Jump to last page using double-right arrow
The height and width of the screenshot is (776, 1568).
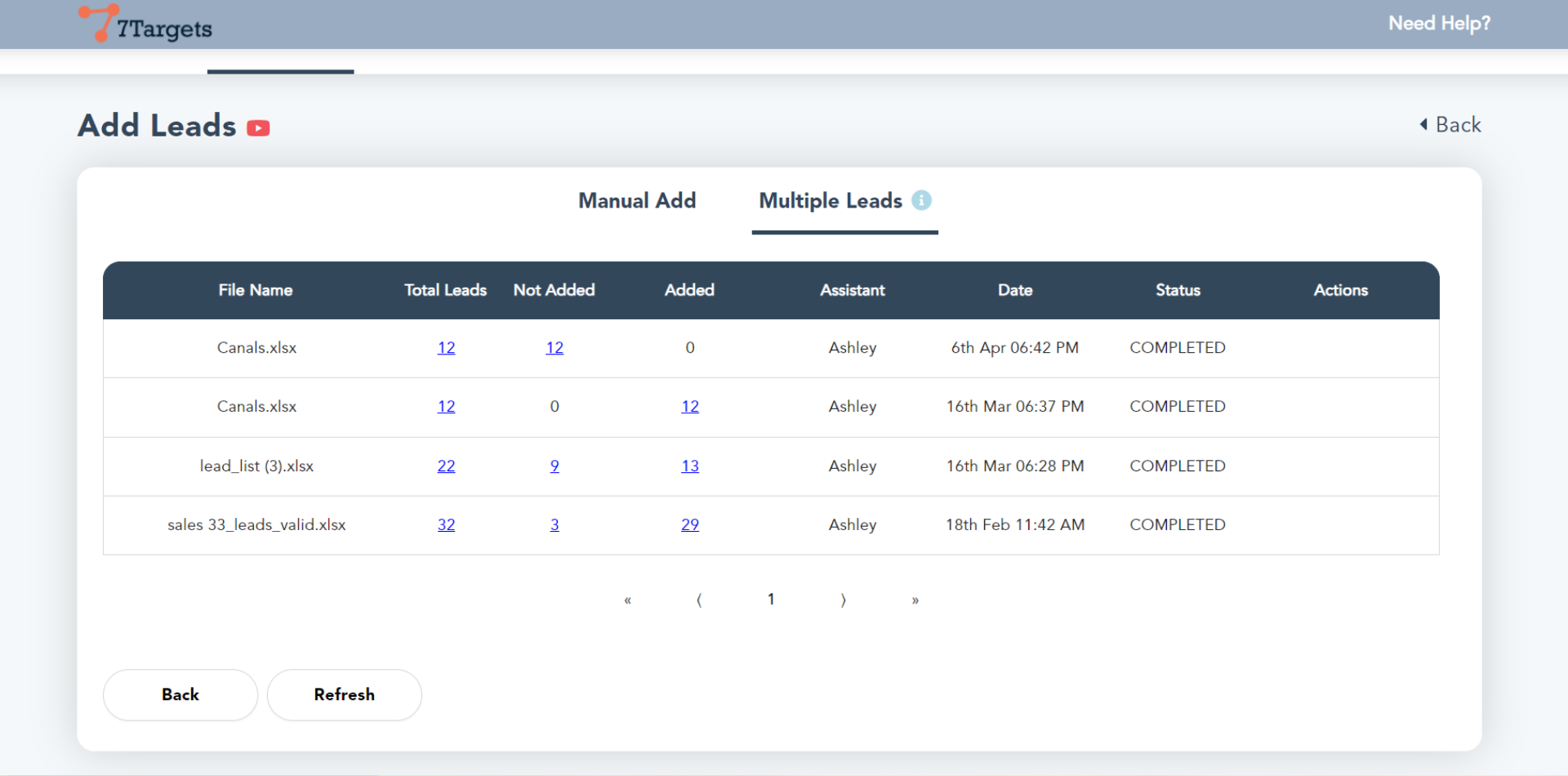(x=915, y=600)
